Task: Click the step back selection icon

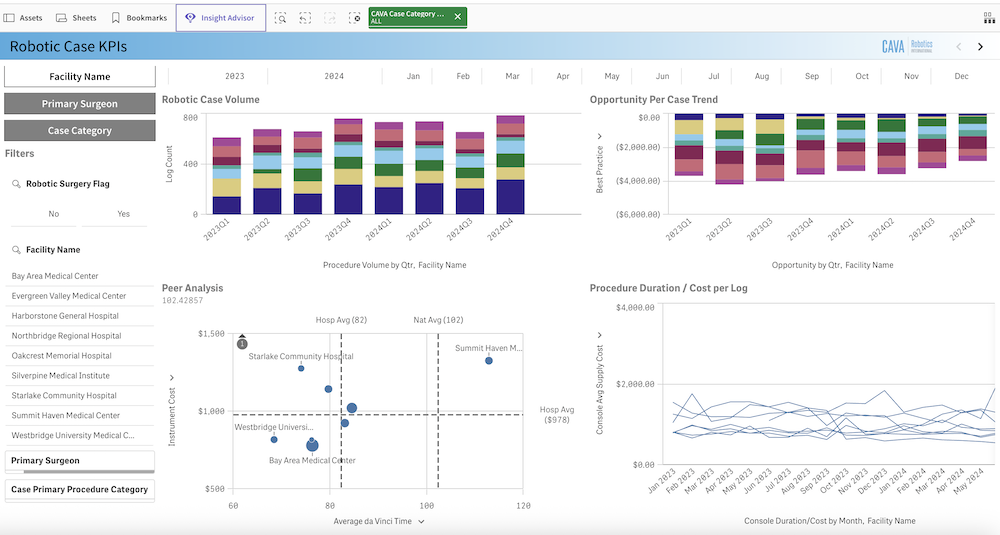Action: click(305, 18)
